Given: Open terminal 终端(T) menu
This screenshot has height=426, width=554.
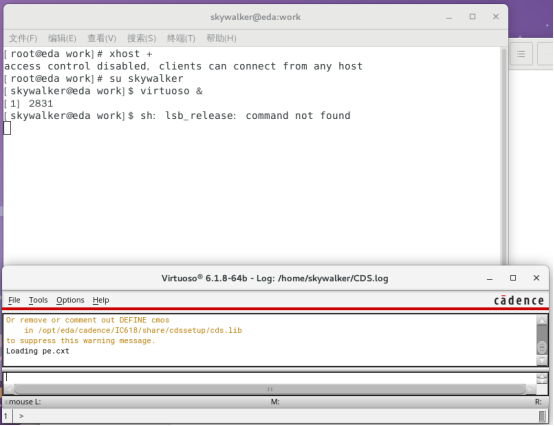Looking at the screenshot, I should pos(181,38).
